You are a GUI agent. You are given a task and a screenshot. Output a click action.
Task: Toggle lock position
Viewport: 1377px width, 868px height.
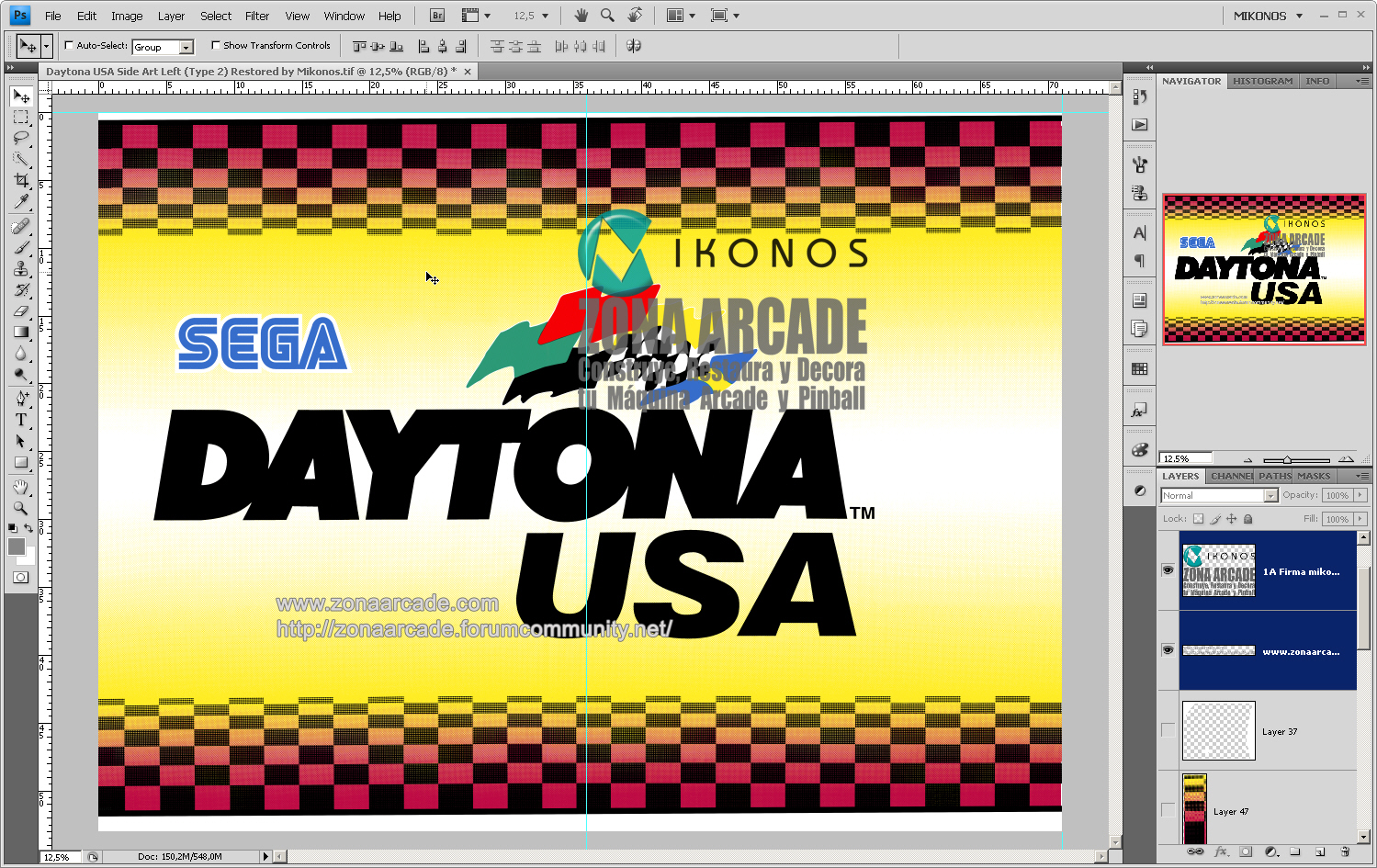(1231, 519)
